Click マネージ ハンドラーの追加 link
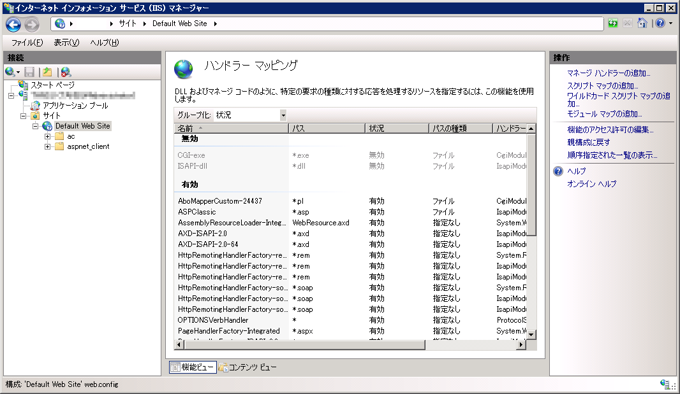 608,73
